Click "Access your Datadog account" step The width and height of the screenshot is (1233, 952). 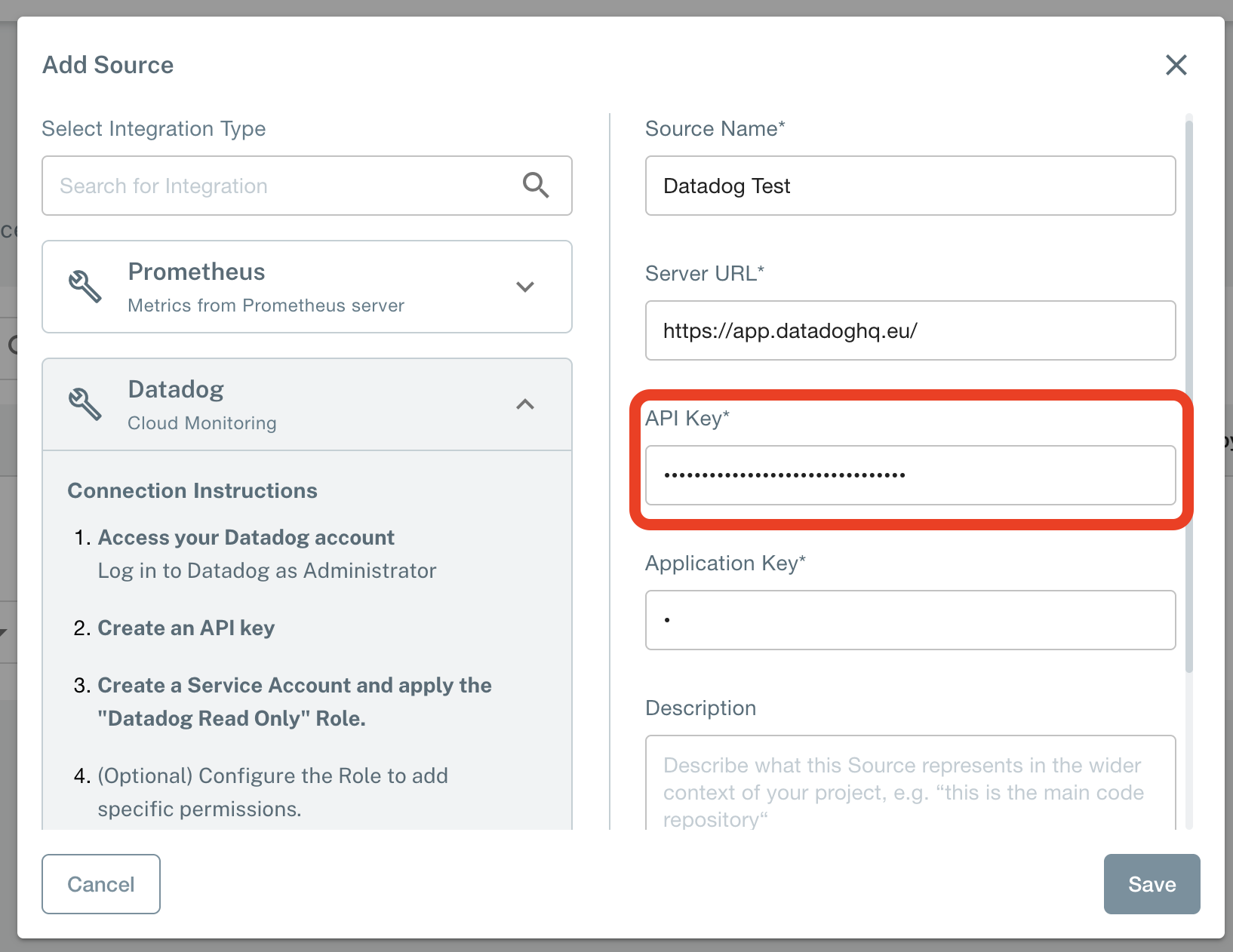tap(246, 537)
